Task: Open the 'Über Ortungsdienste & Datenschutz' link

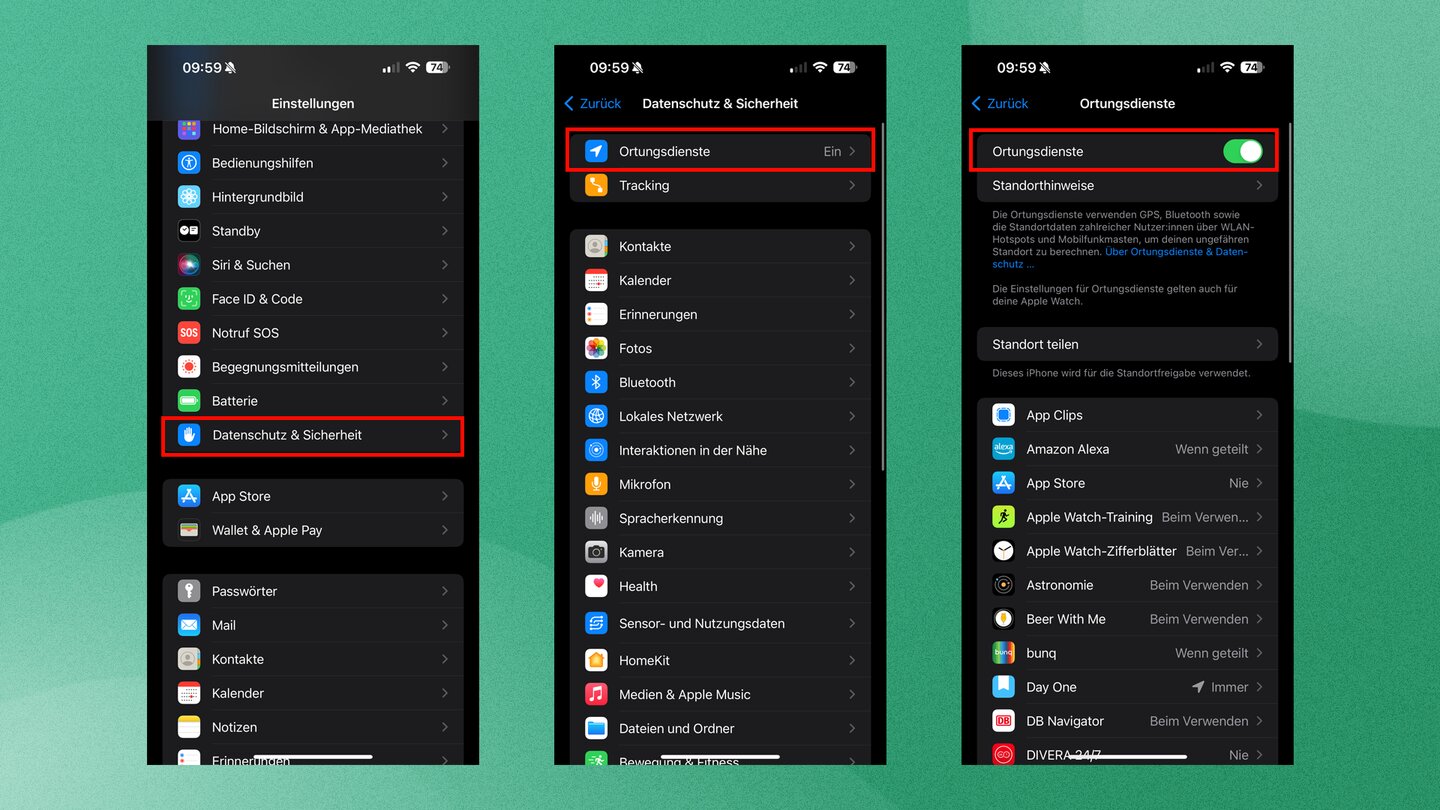Action: coord(1175,252)
